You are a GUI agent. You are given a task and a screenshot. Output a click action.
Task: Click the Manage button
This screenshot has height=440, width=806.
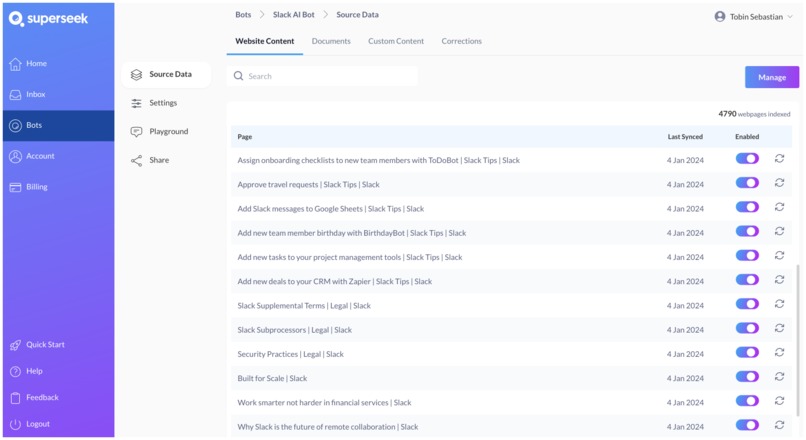[x=772, y=77]
